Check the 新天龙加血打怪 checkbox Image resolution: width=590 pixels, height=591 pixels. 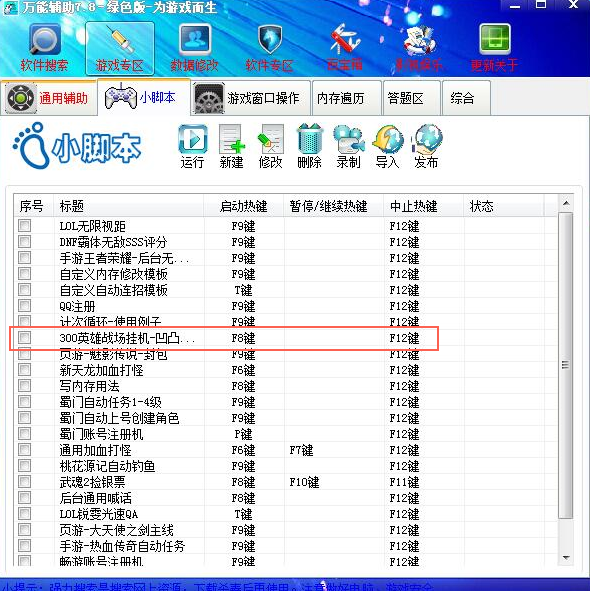click(x=25, y=370)
